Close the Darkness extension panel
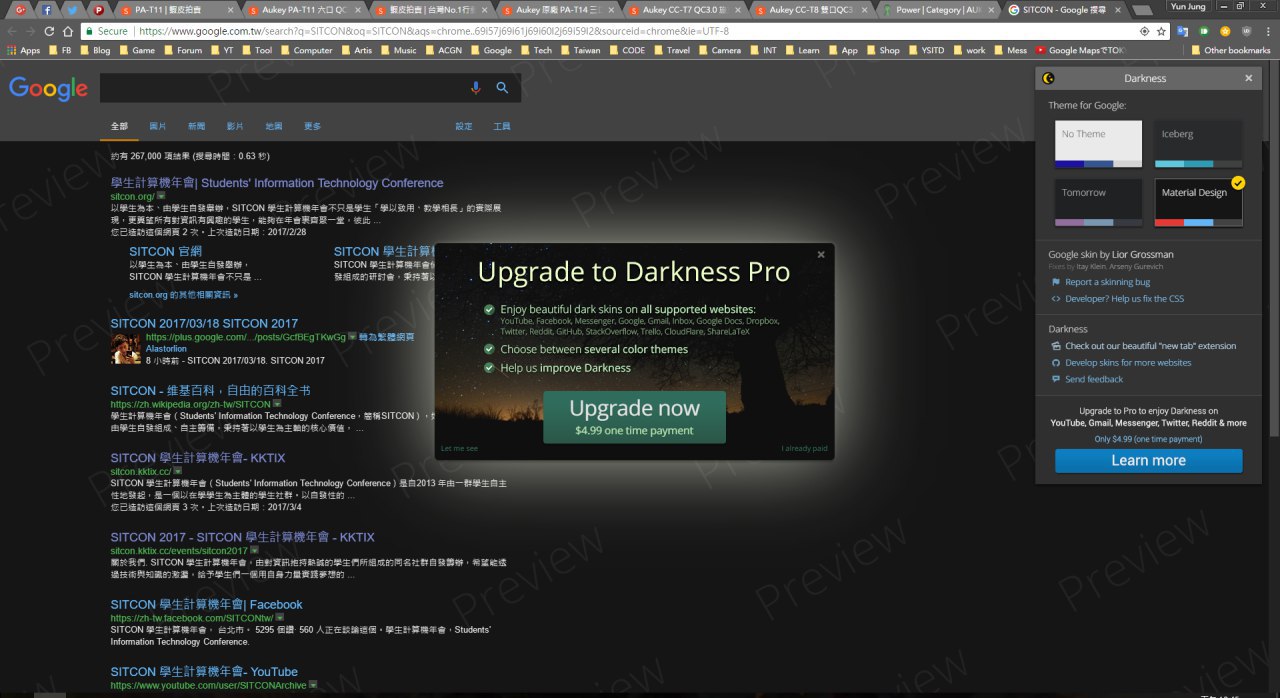The image size is (1280, 698). (1248, 78)
